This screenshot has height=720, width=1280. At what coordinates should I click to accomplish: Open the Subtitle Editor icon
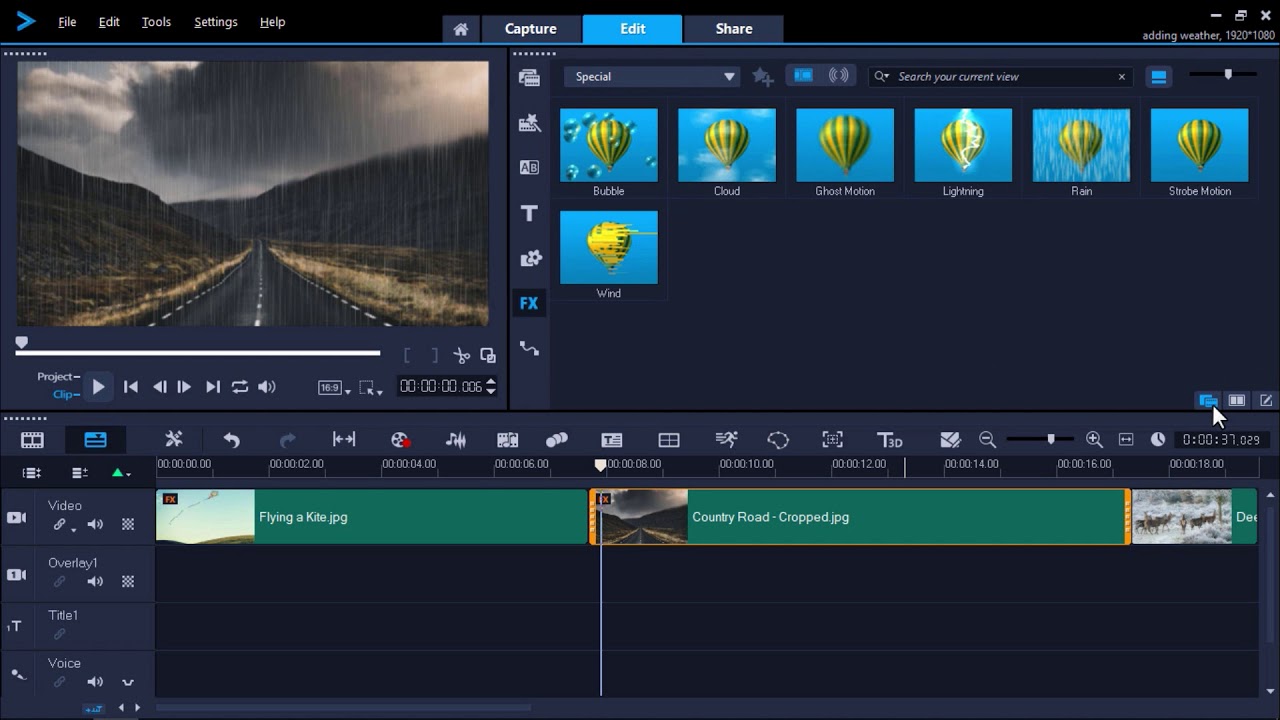pos(612,440)
